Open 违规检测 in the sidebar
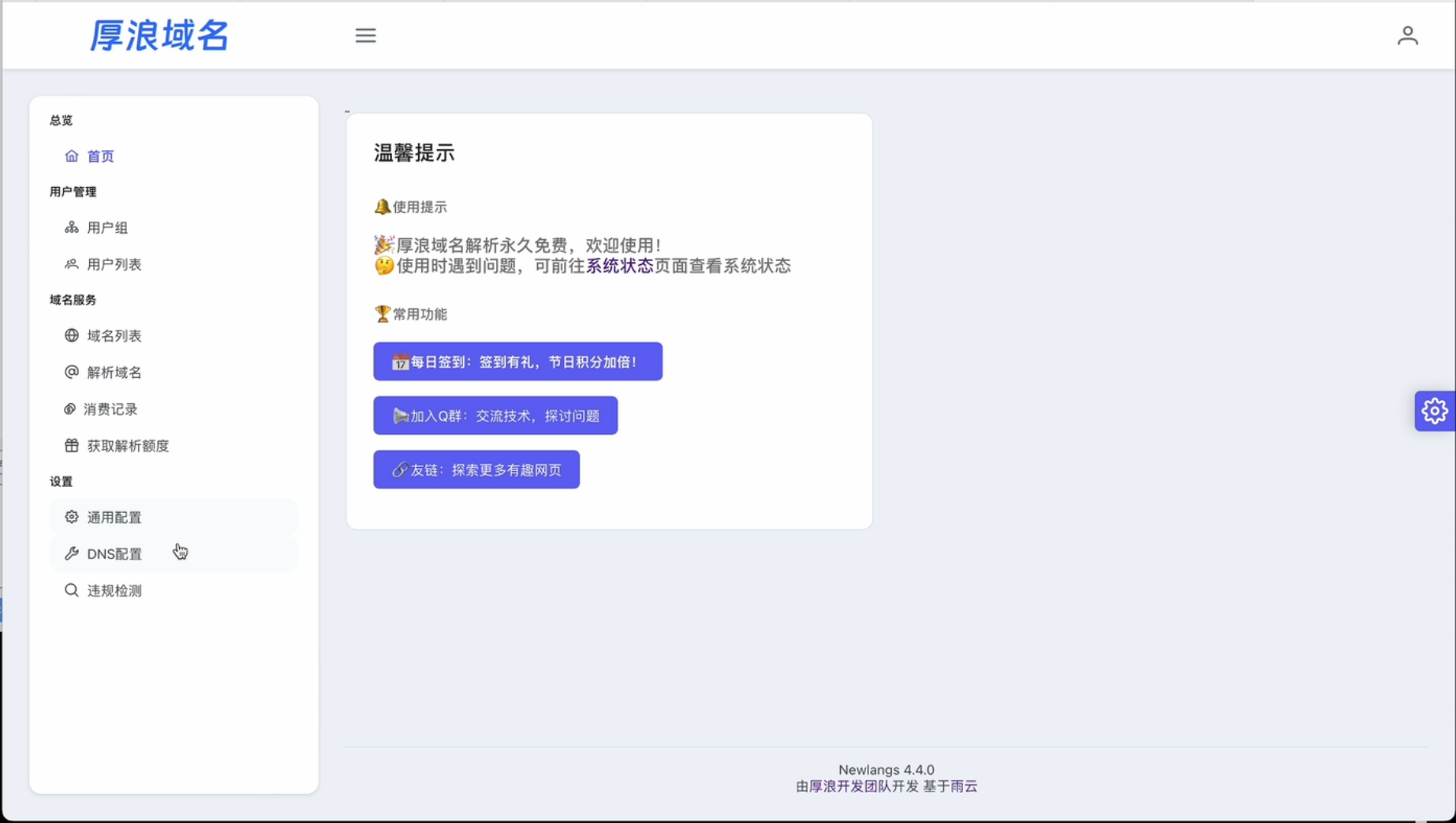This screenshot has width=1456, height=823. [x=174, y=591]
